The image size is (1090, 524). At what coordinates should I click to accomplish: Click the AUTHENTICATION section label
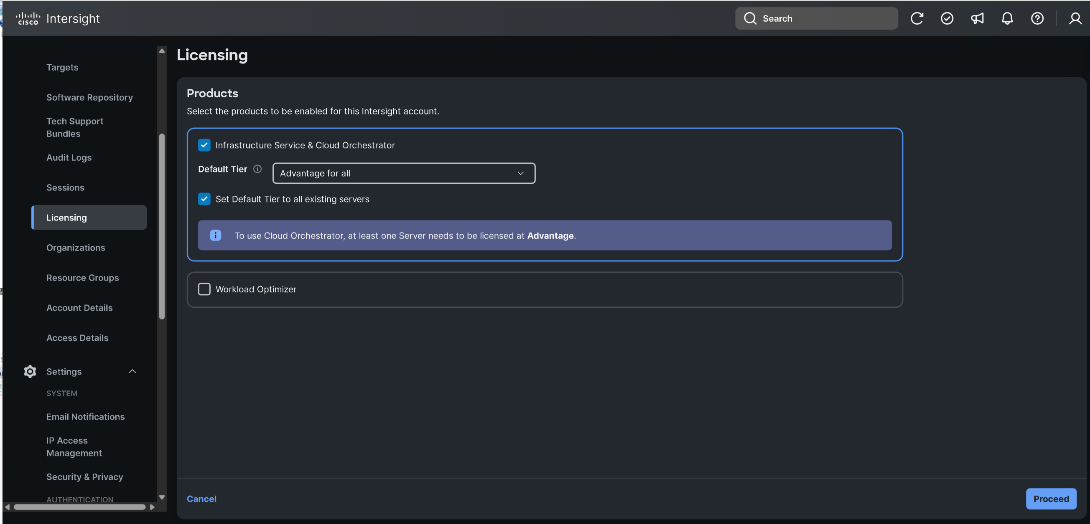click(80, 500)
